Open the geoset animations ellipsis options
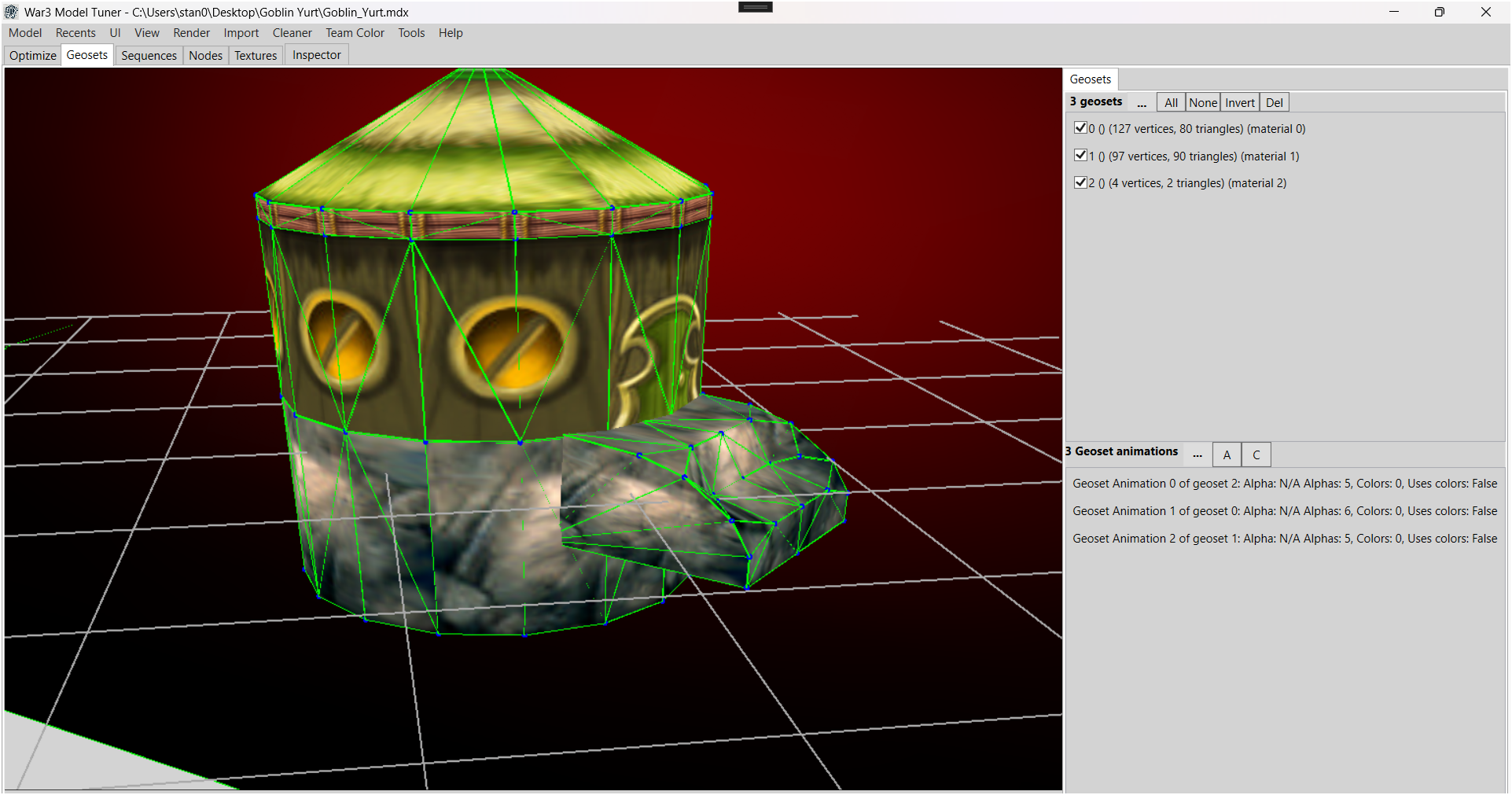The image size is (1512, 795). pyautogui.click(x=1197, y=454)
